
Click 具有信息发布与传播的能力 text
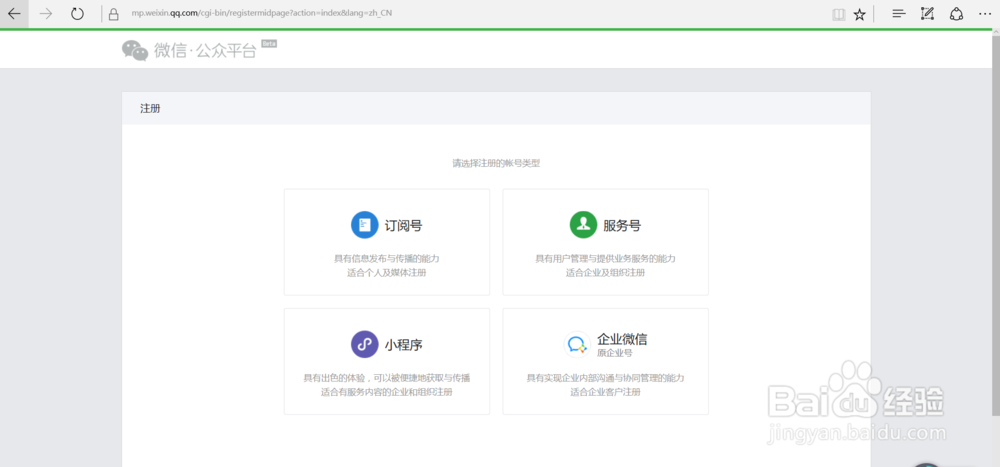pyautogui.click(x=386, y=259)
